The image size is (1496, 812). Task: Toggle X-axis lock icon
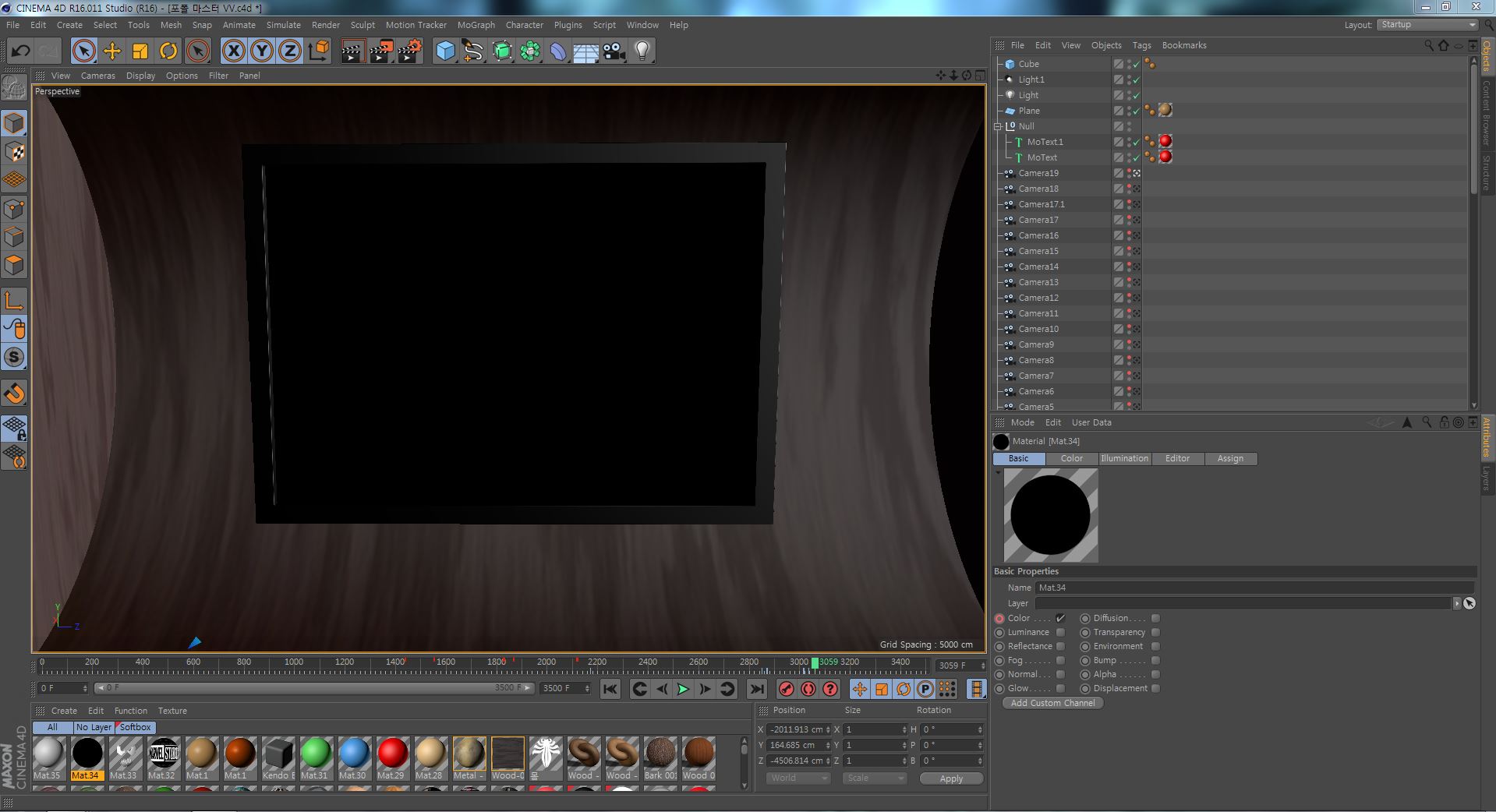point(233,51)
